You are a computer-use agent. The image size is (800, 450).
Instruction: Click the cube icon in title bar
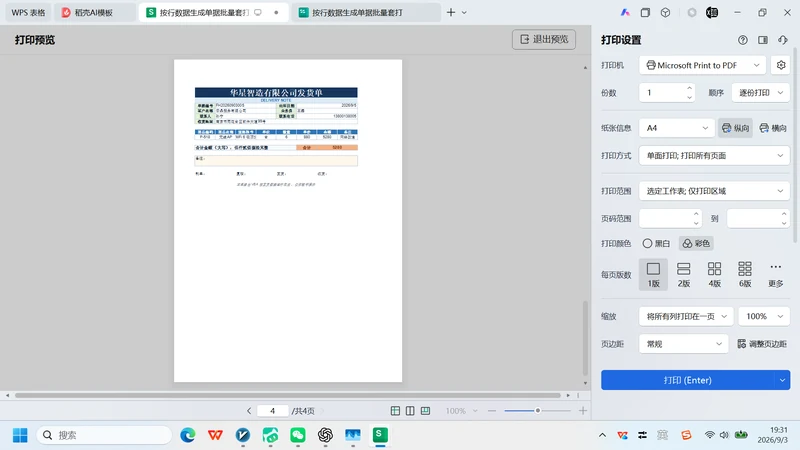[665, 12]
